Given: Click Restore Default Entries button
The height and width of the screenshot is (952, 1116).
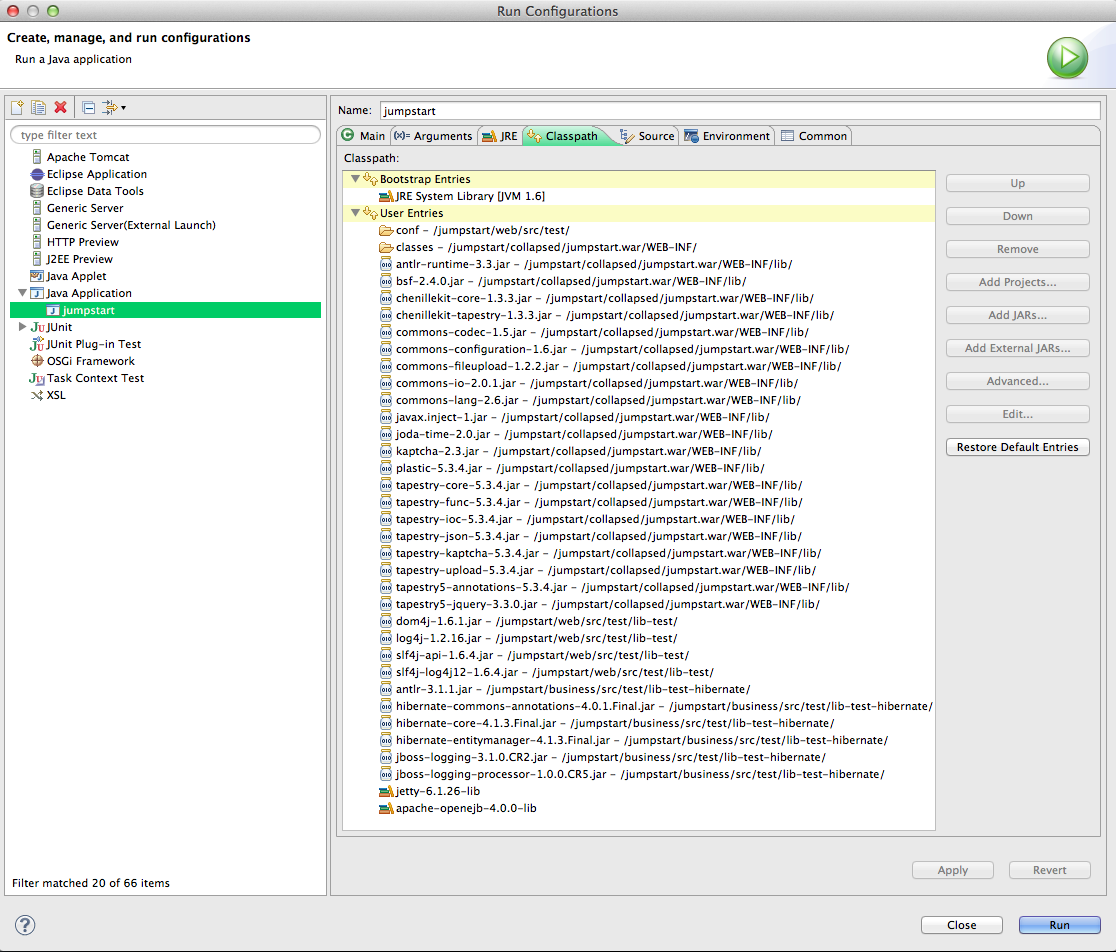Looking at the screenshot, I should (x=1018, y=448).
